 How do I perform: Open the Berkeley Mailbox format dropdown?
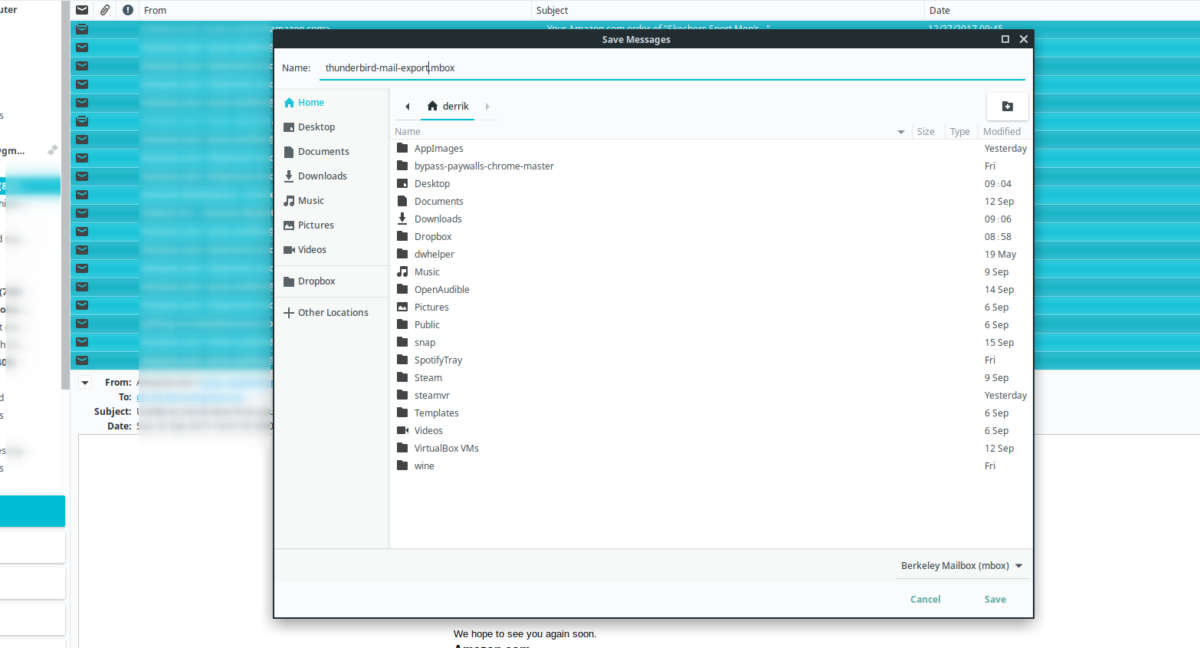pos(961,565)
